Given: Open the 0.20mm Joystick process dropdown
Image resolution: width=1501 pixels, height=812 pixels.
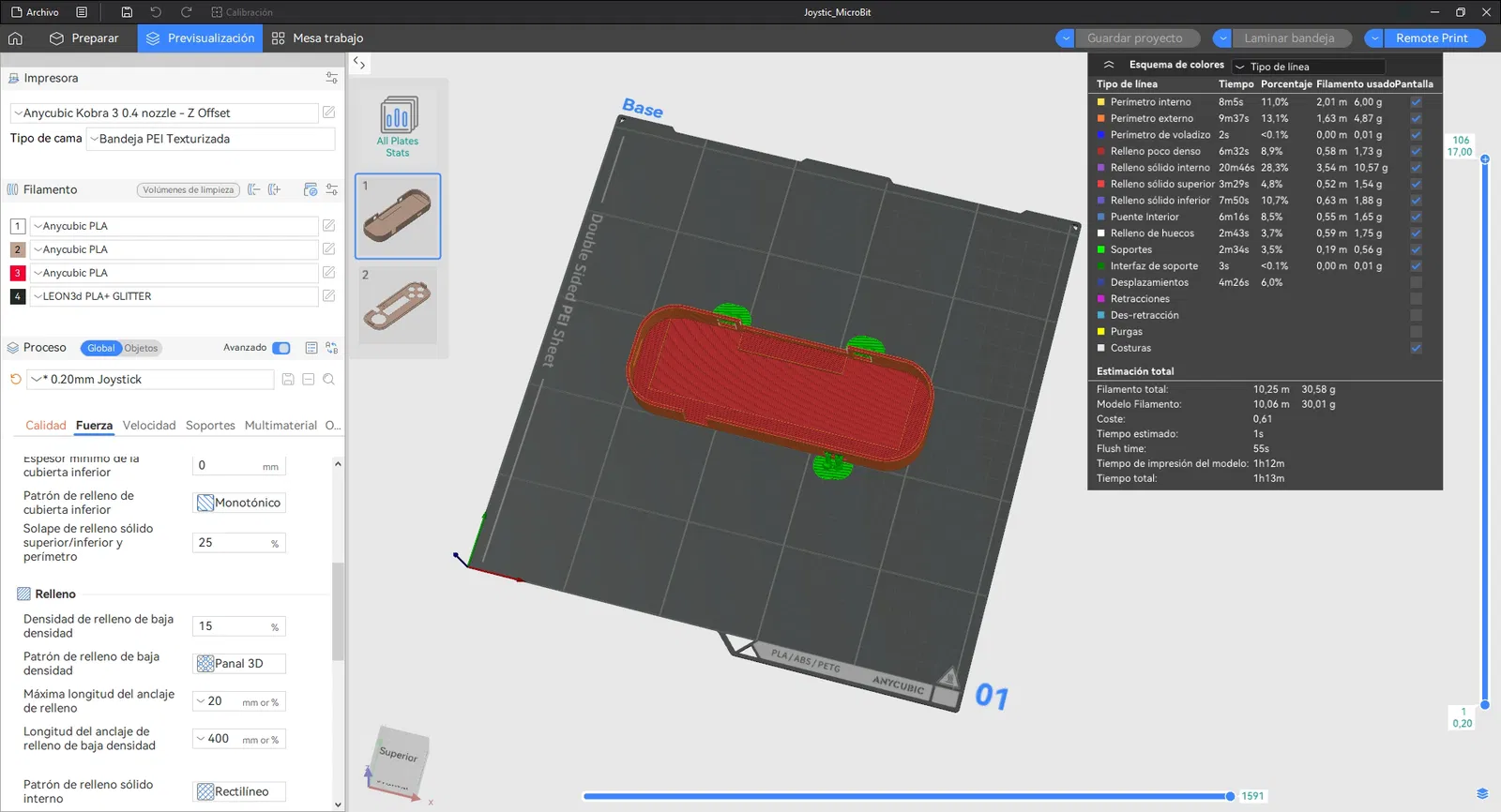Looking at the screenshot, I should pos(151,380).
